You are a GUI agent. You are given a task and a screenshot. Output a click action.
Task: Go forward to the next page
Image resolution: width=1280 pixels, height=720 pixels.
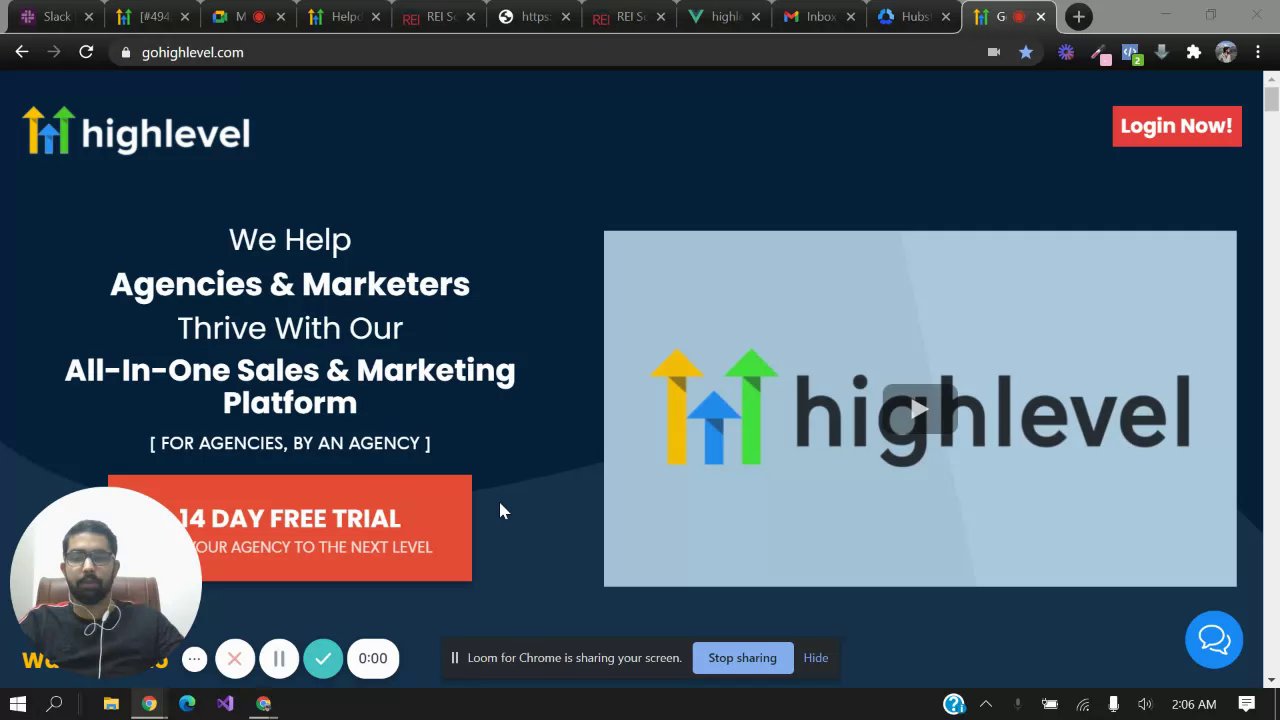point(54,52)
